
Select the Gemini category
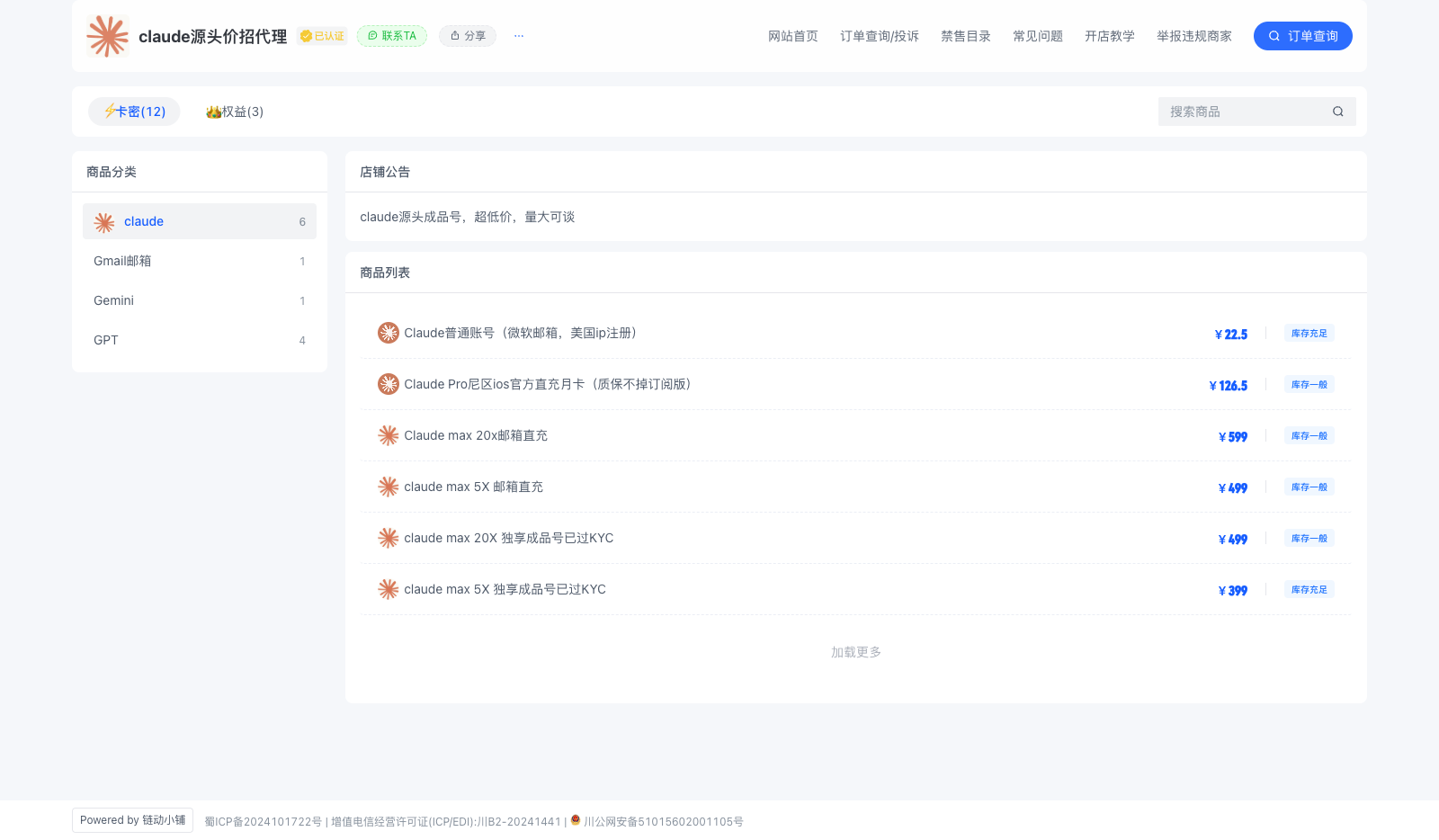[200, 300]
